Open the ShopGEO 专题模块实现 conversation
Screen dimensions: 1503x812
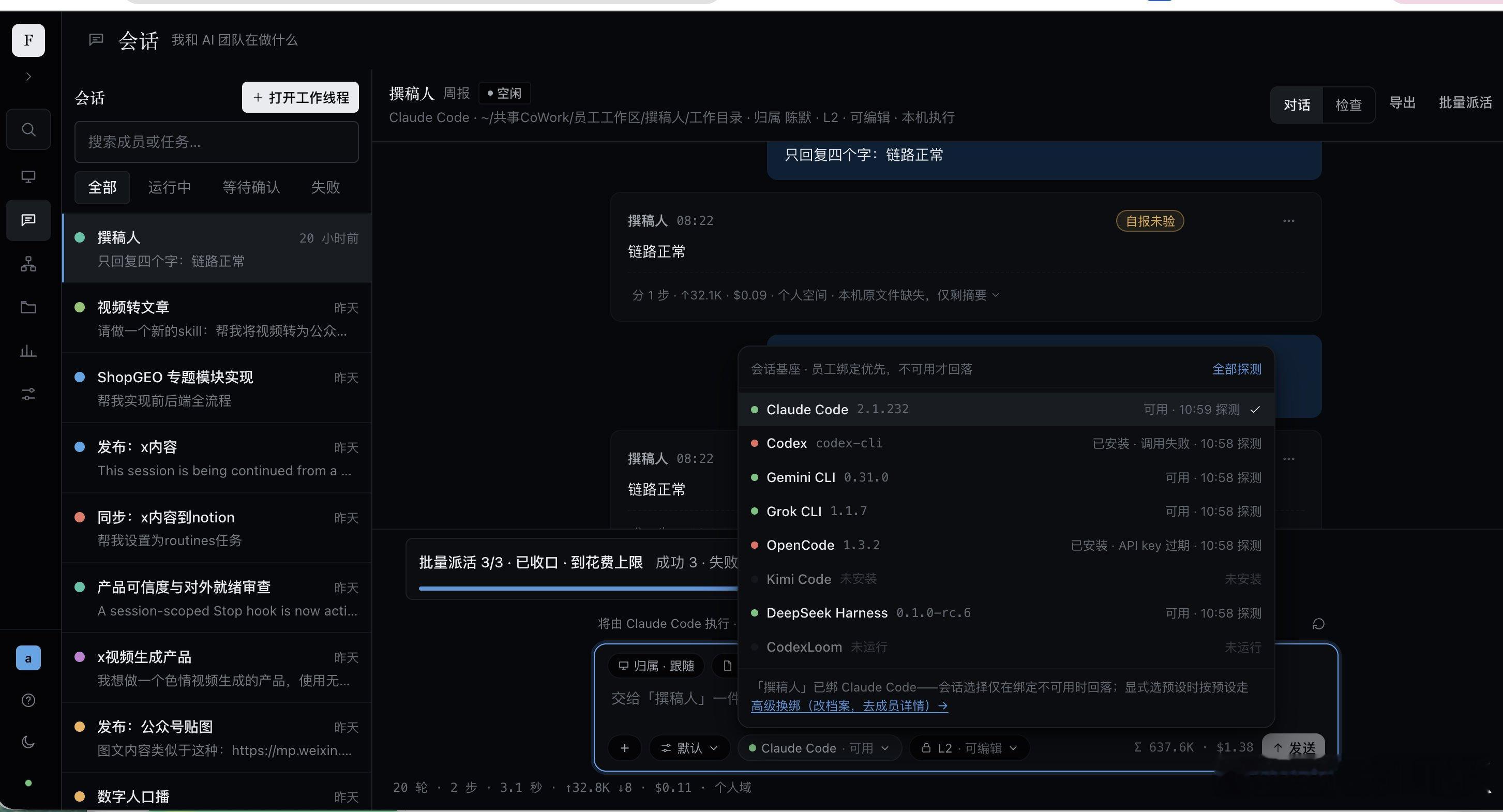217,388
